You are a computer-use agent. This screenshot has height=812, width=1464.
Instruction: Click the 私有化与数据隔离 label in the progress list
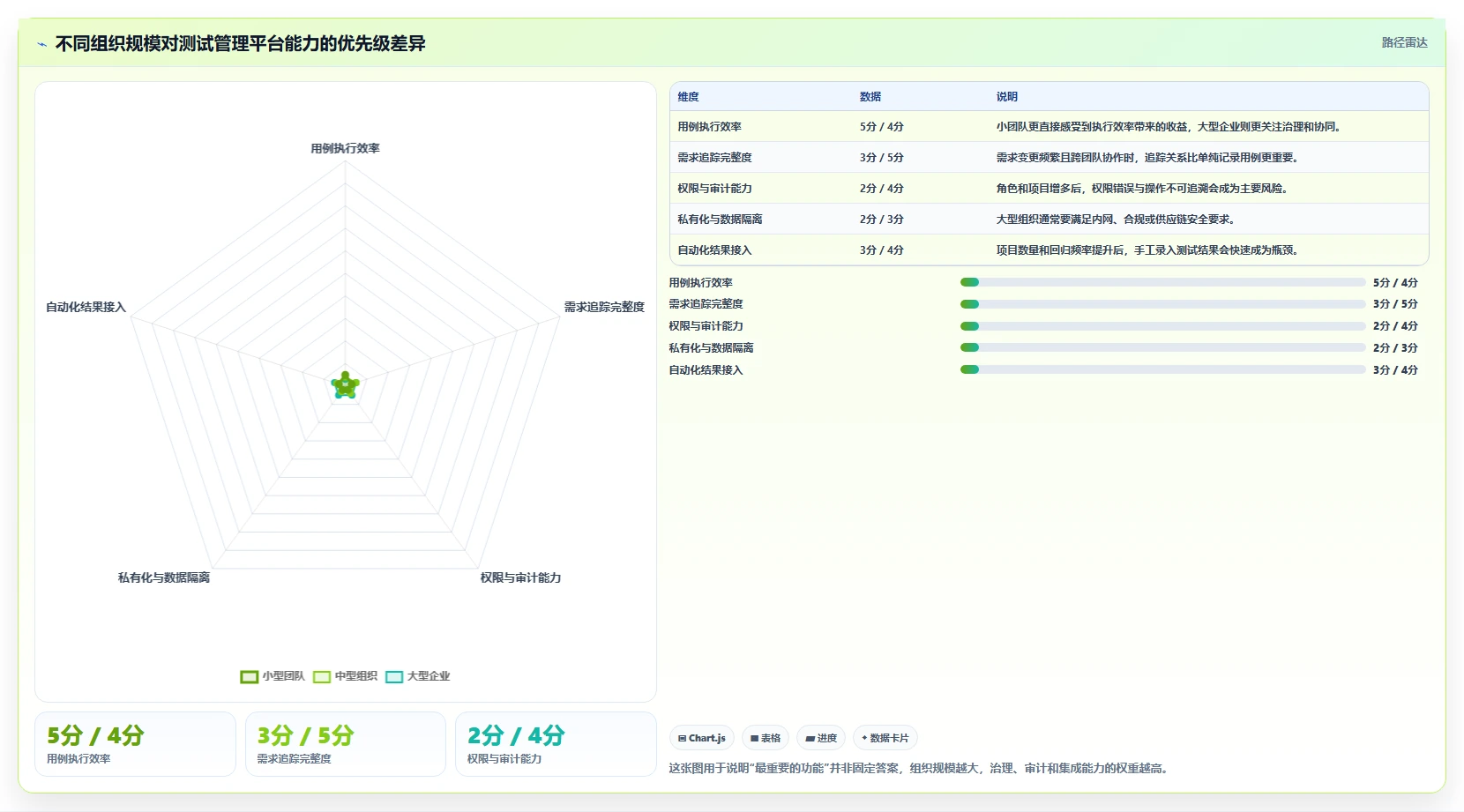click(x=711, y=348)
